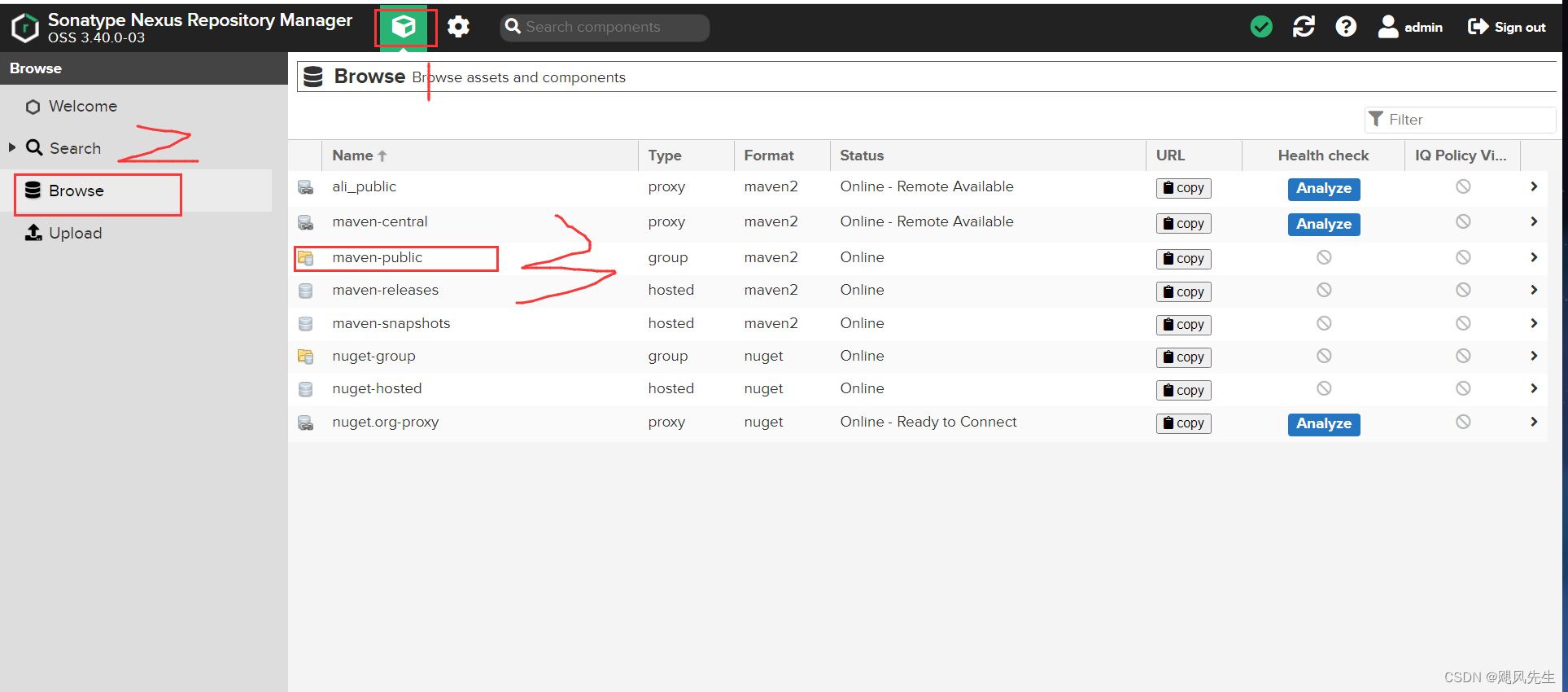Viewport: 1568px width, 692px height.
Task: Analyze health of maven-central
Action: point(1324,224)
